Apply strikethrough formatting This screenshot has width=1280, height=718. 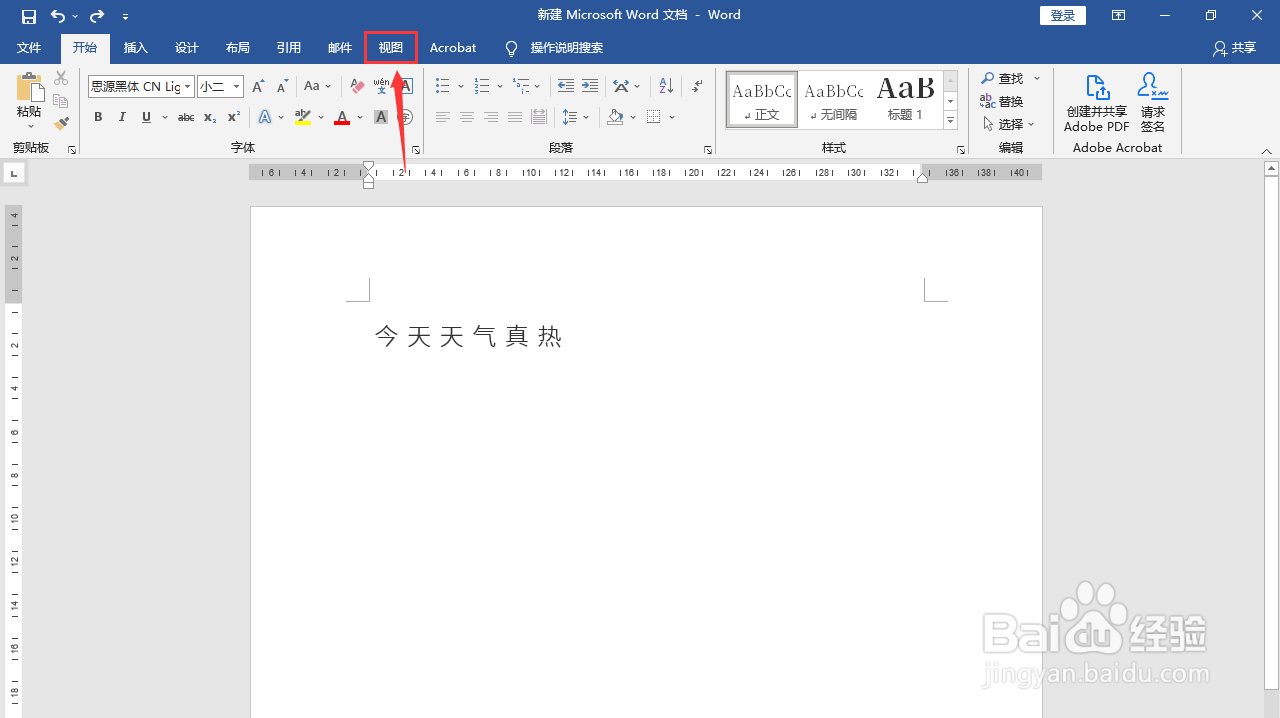(185, 117)
